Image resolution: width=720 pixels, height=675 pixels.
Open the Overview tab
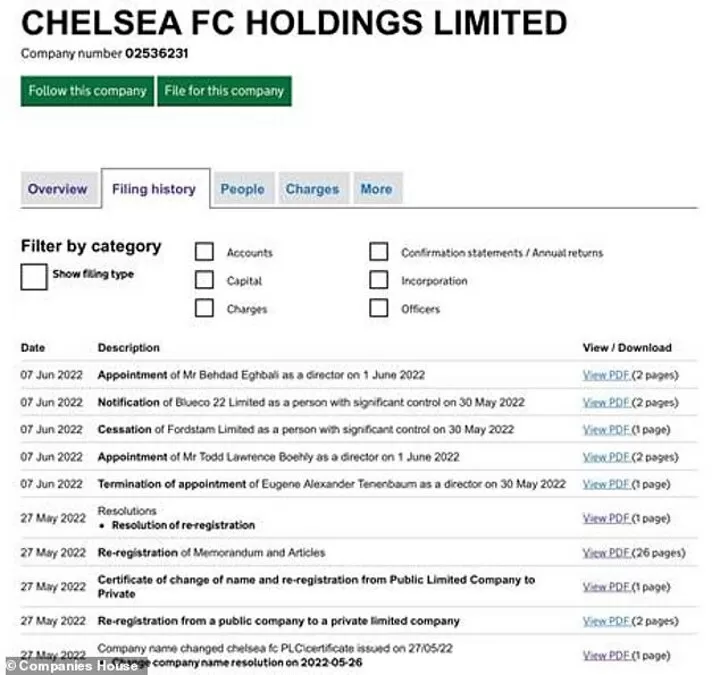[x=57, y=189]
